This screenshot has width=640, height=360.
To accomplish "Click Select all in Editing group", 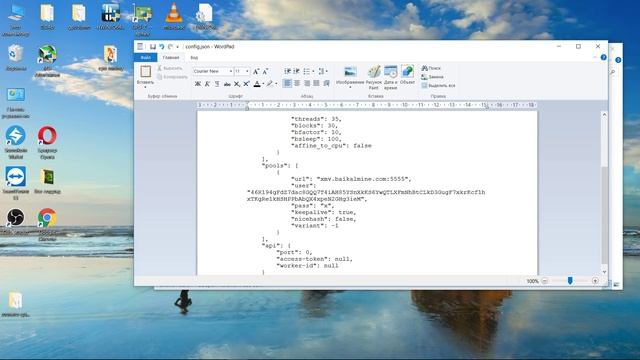I will (x=438, y=85).
